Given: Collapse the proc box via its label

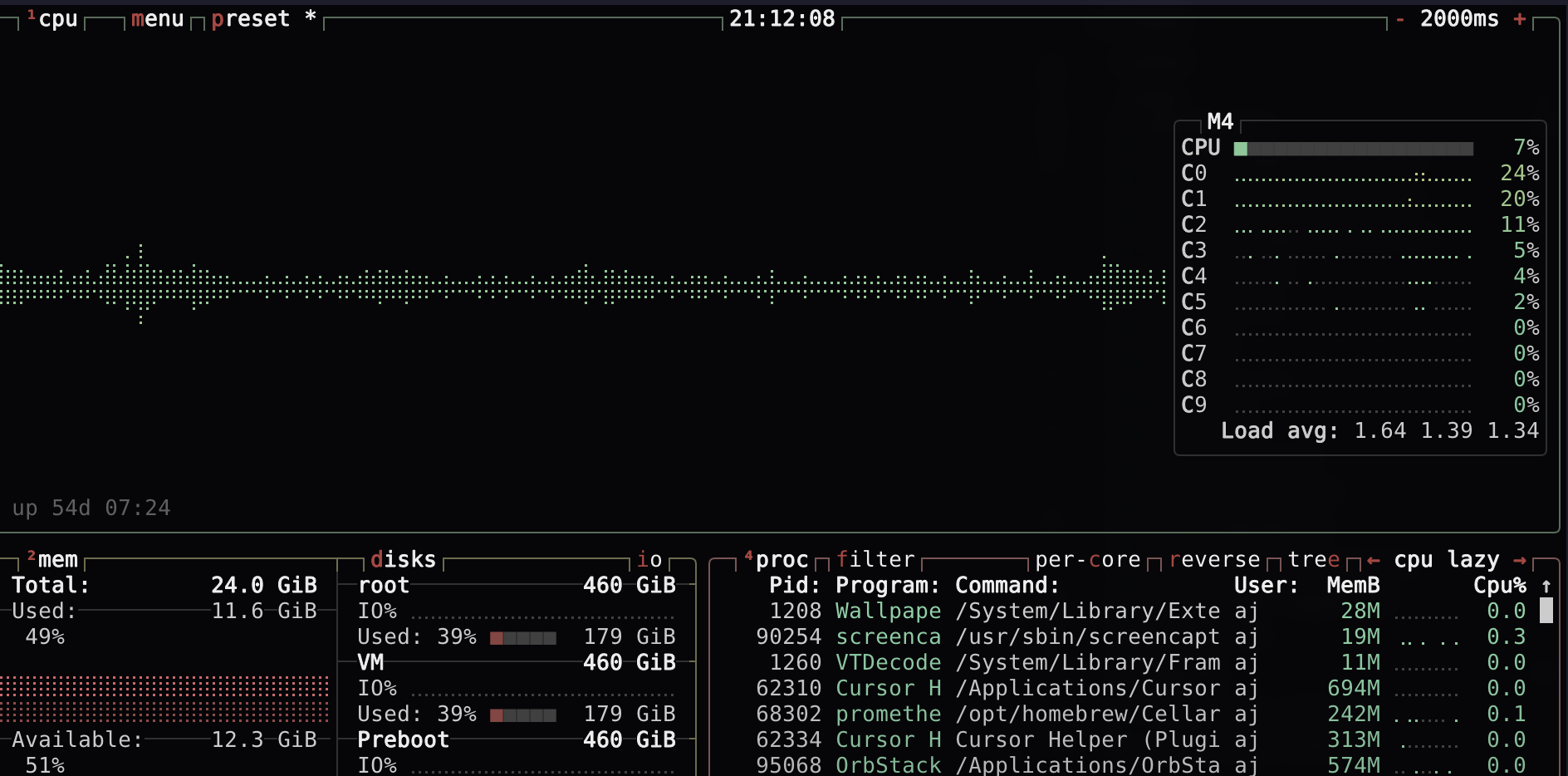Looking at the screenshot, I should pos(781,559).
